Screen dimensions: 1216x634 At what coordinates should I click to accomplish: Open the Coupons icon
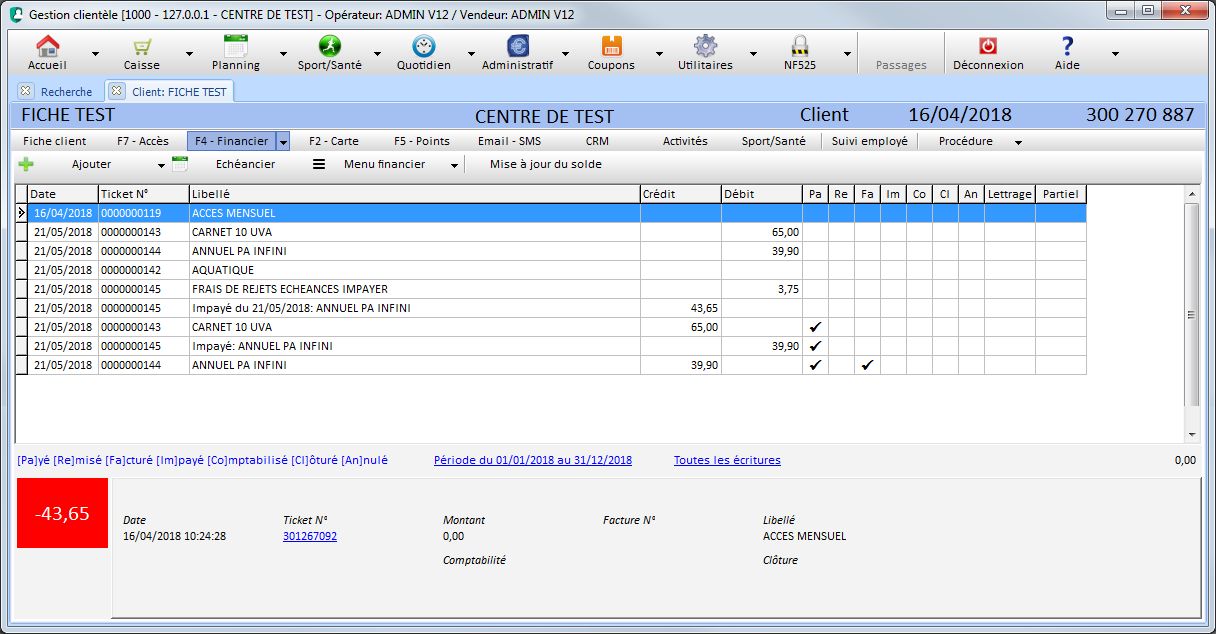[x=612, y=46]
